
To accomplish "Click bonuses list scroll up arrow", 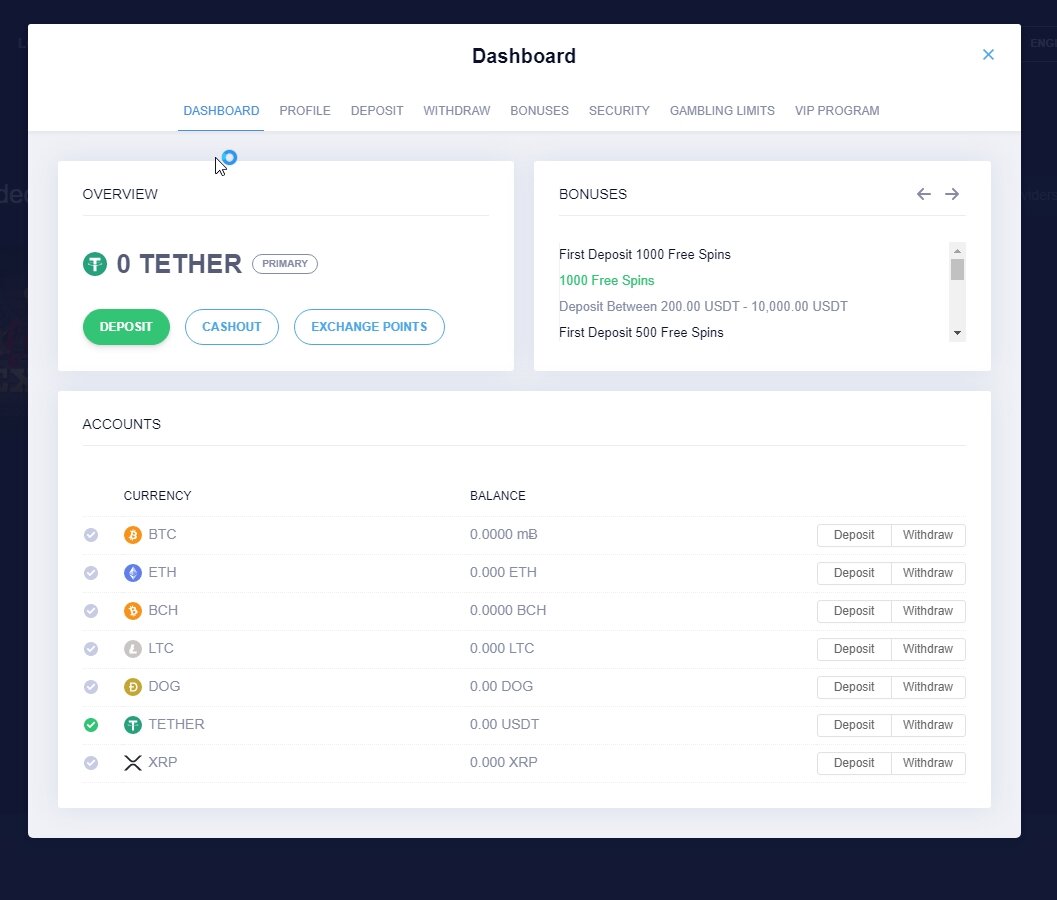I will pyautogui.click(x=957, y=251).
